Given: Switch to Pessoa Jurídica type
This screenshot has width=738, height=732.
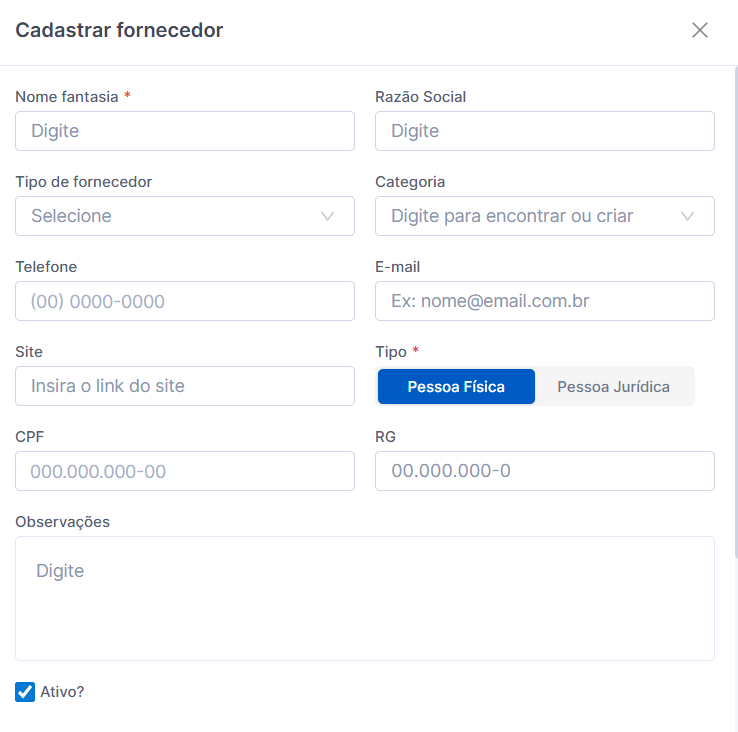Looking at the screenshot, I should coord(613,387).
